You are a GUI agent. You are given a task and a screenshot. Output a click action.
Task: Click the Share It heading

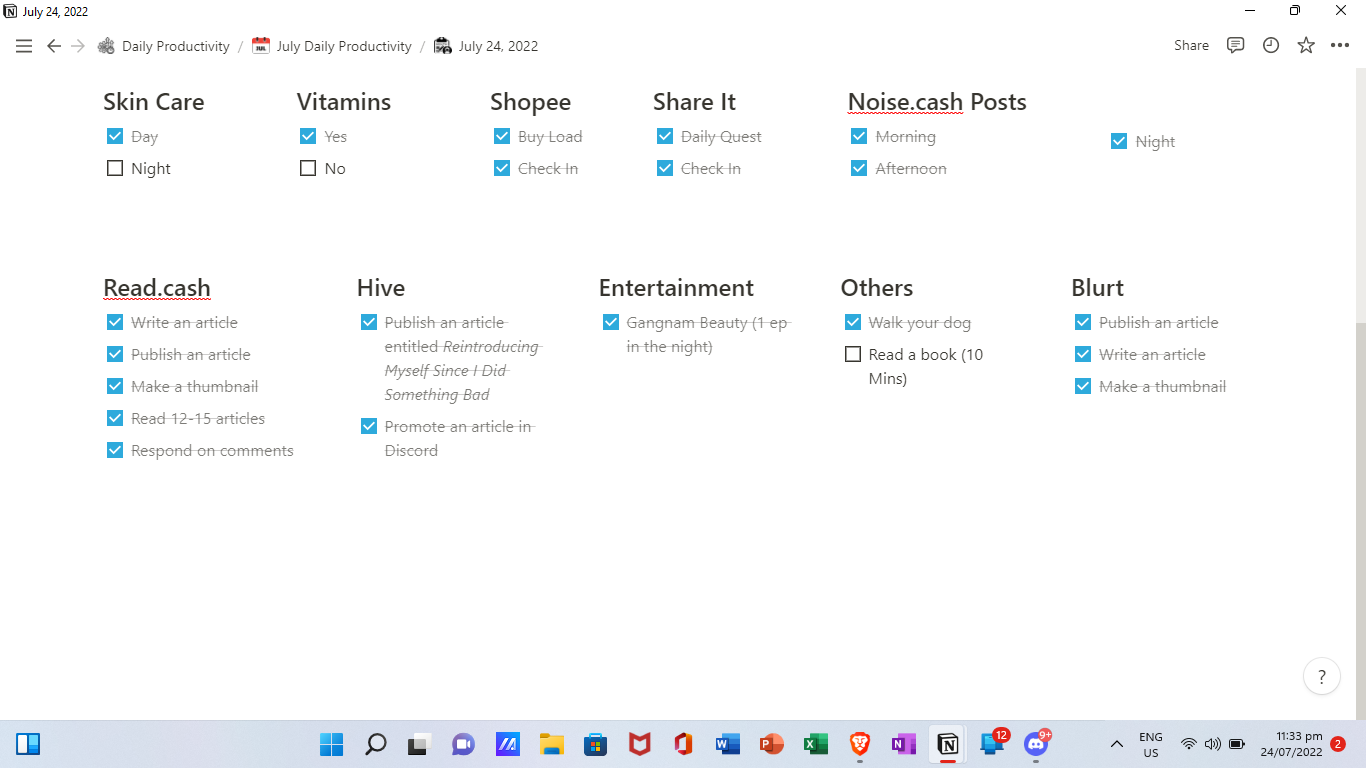[694, 102]
